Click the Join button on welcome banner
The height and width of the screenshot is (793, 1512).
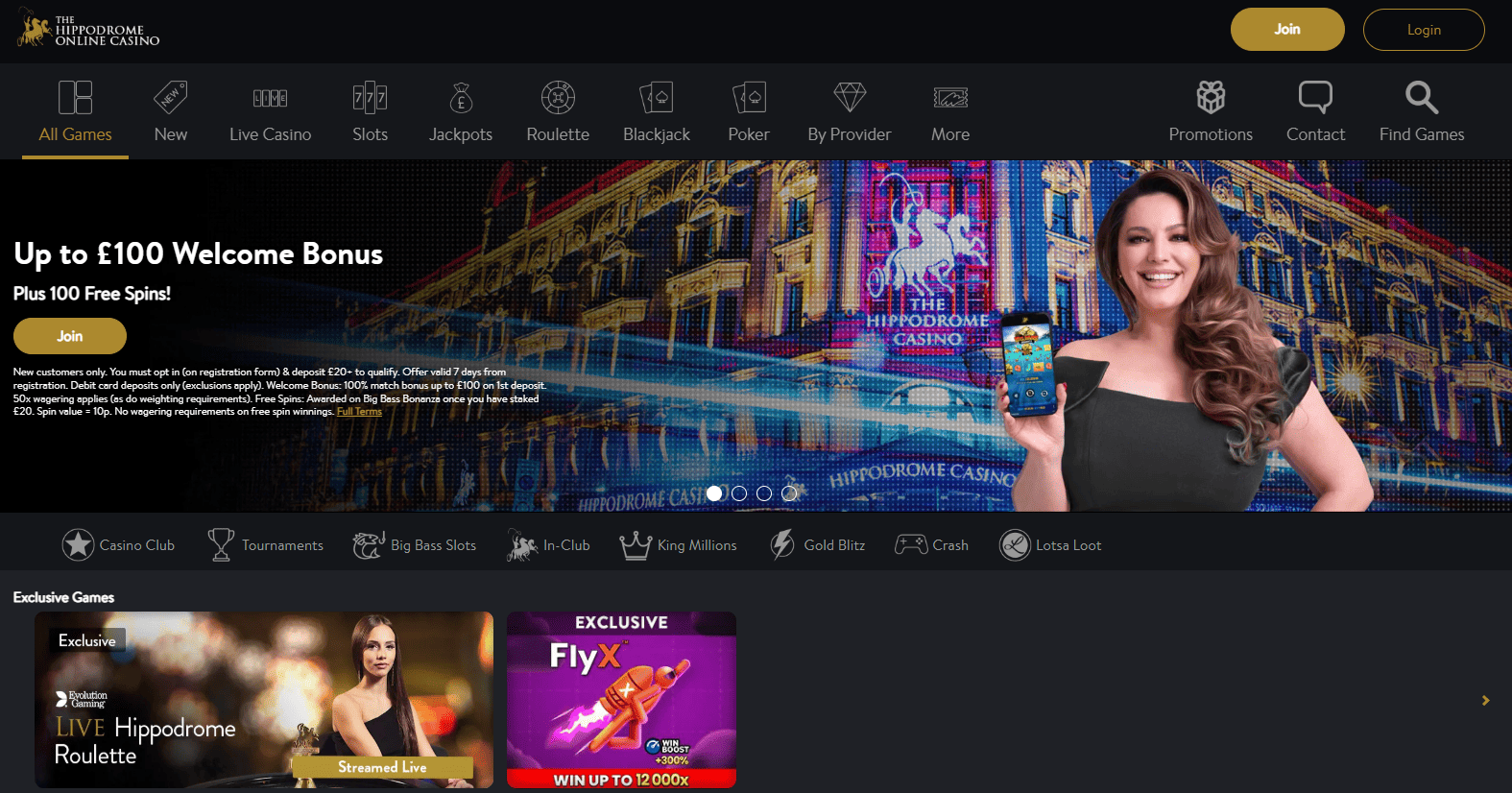(70, 336)
